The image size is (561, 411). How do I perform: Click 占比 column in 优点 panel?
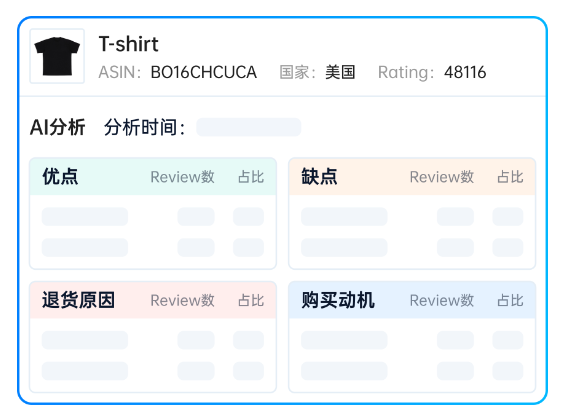coord(251,177)
